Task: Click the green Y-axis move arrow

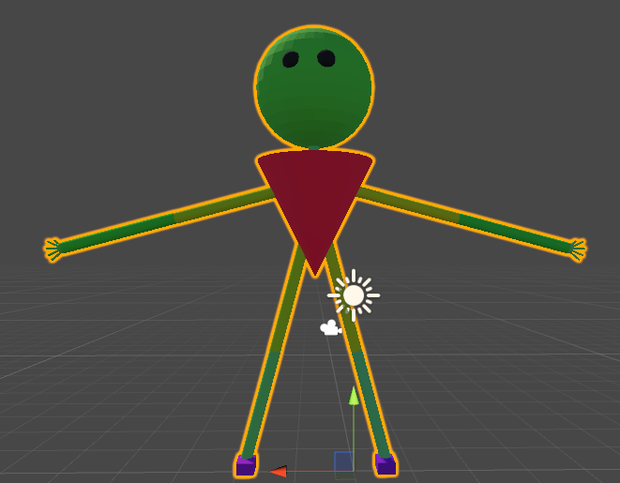Action: pyautogui.click(x=353, y=396)
